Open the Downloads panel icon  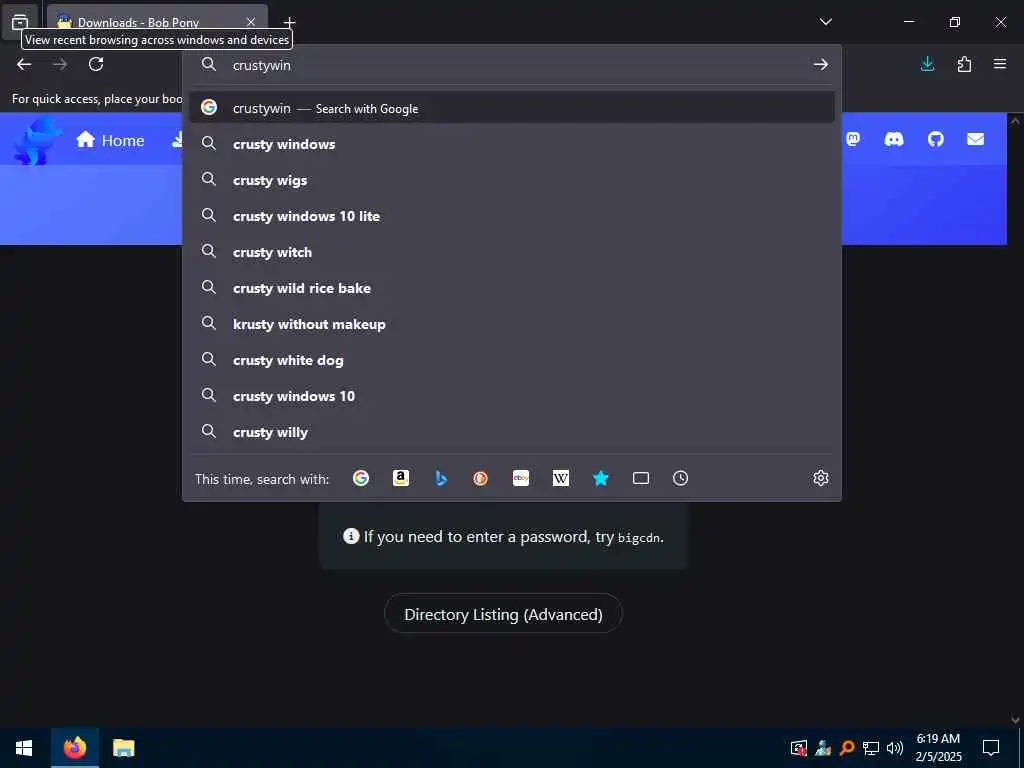point(927,64)
